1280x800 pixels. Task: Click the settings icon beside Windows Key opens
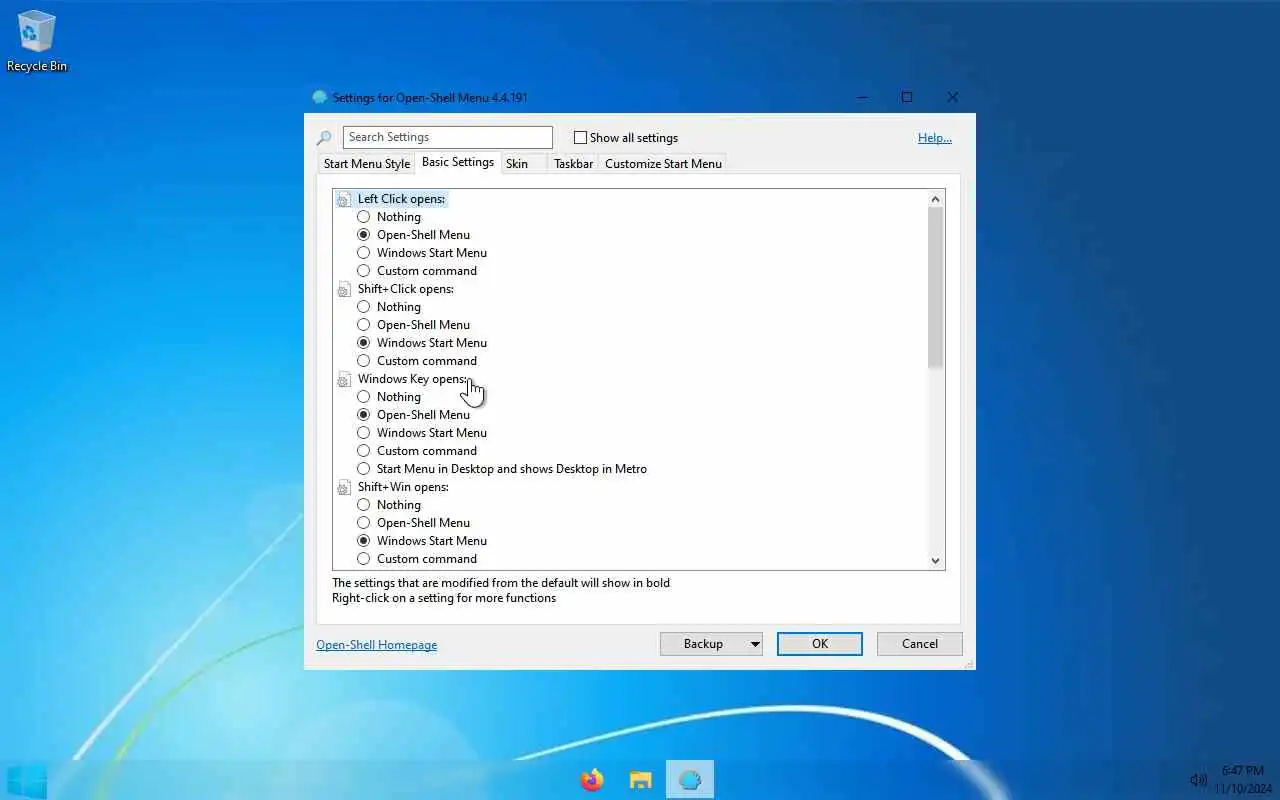tap(344, 379)
